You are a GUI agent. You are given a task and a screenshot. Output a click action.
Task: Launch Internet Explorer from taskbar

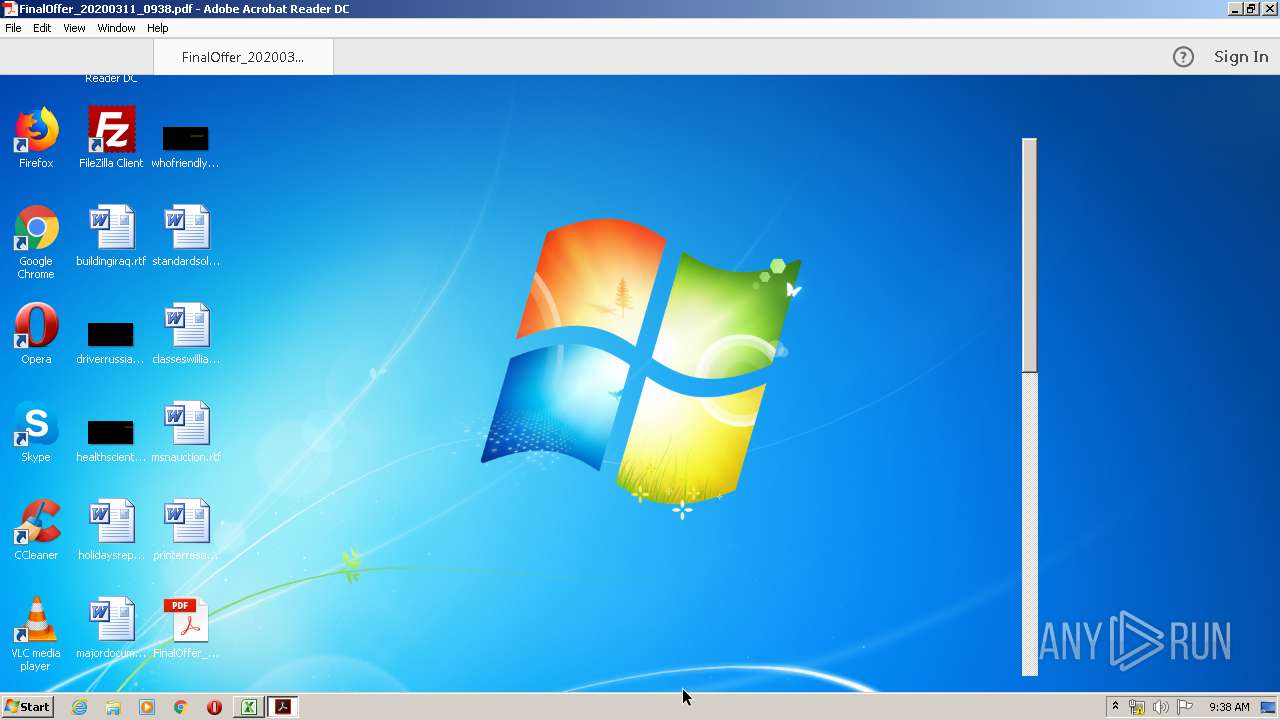(x=79, y=707)
